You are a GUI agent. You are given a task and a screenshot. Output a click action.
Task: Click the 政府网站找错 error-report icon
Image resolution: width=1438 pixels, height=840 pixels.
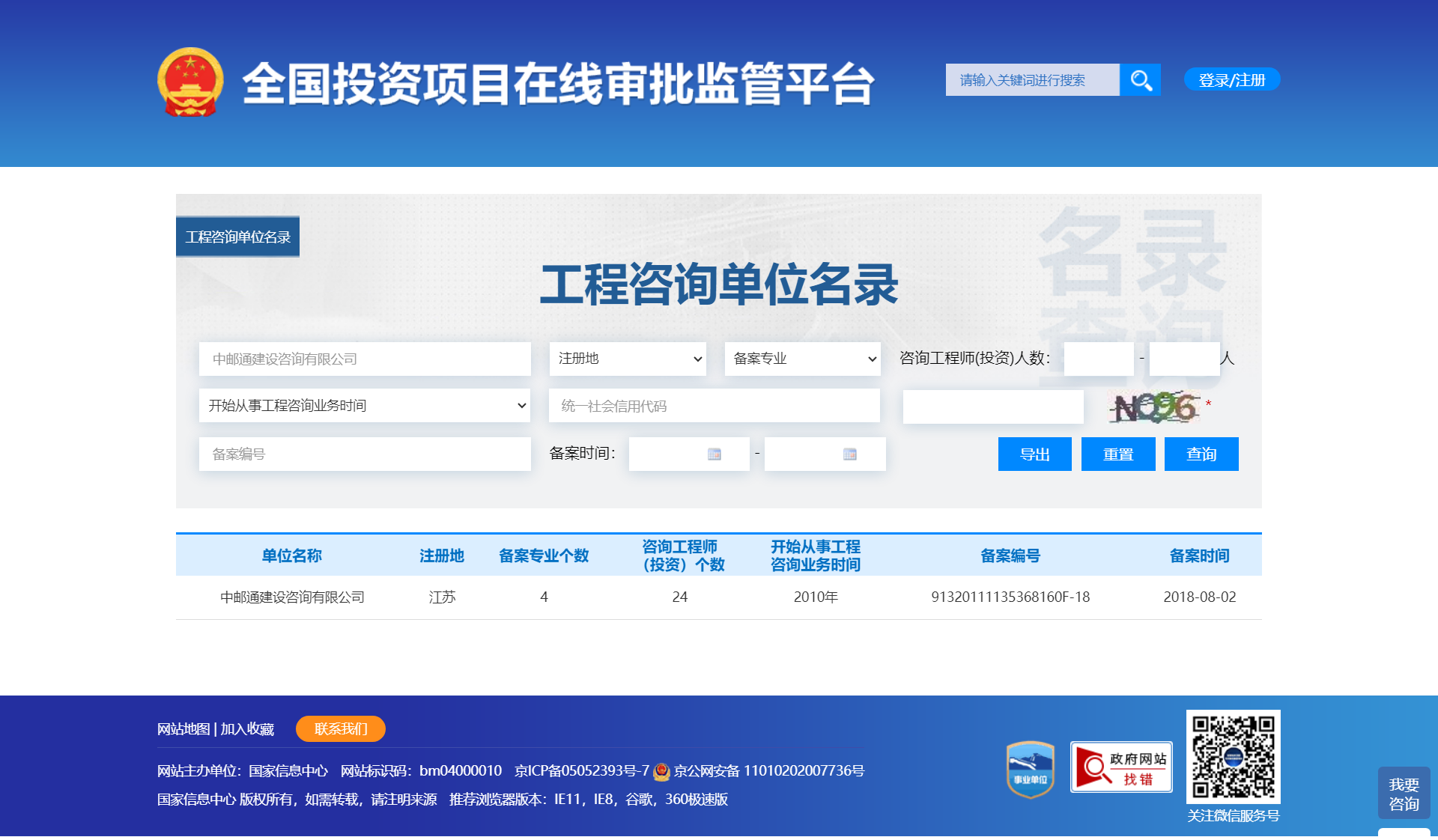coord(1120,767)
